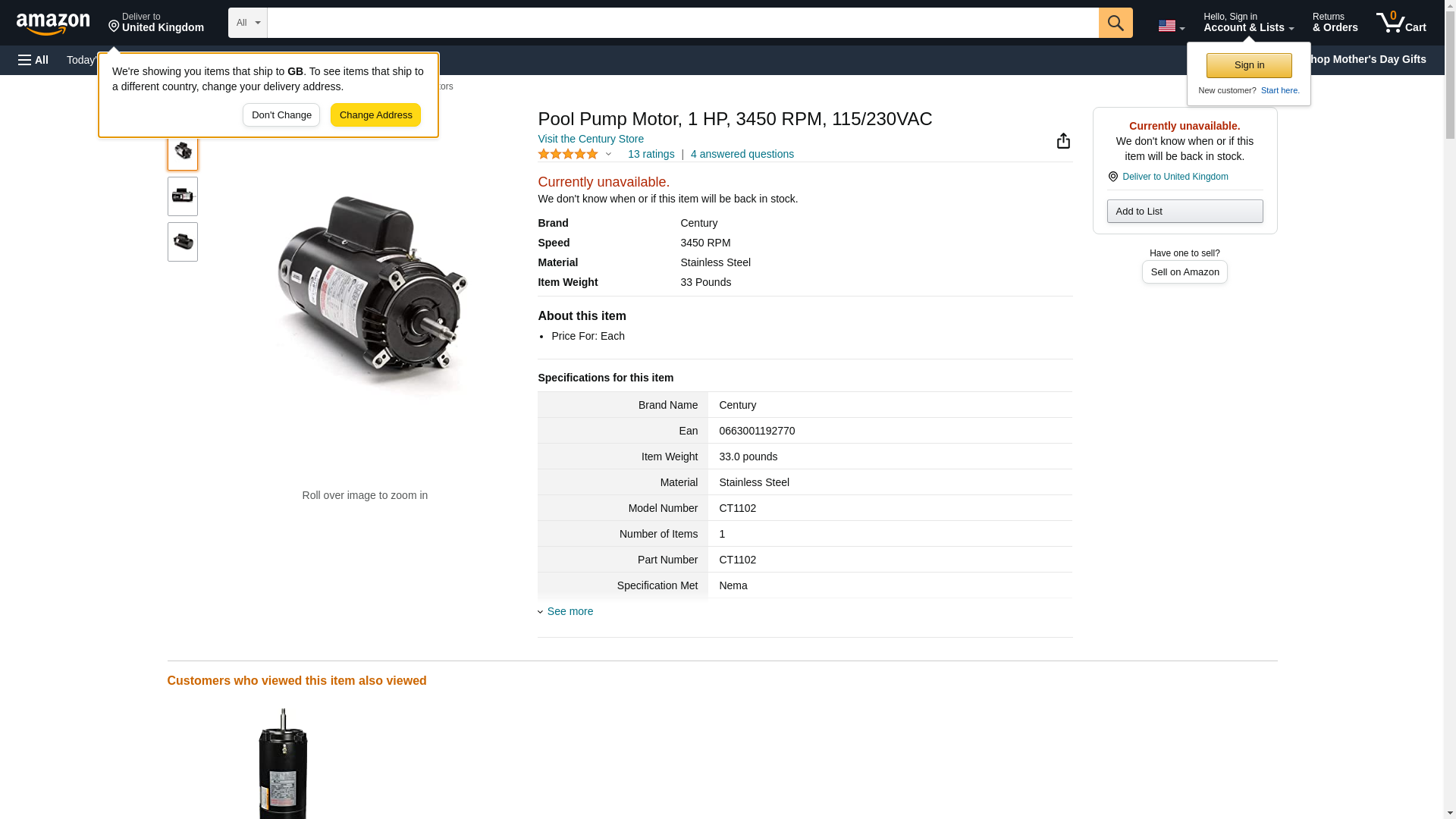The image size is (1456, 819).
Task: Expand the See more specifications
Action: 570,612
